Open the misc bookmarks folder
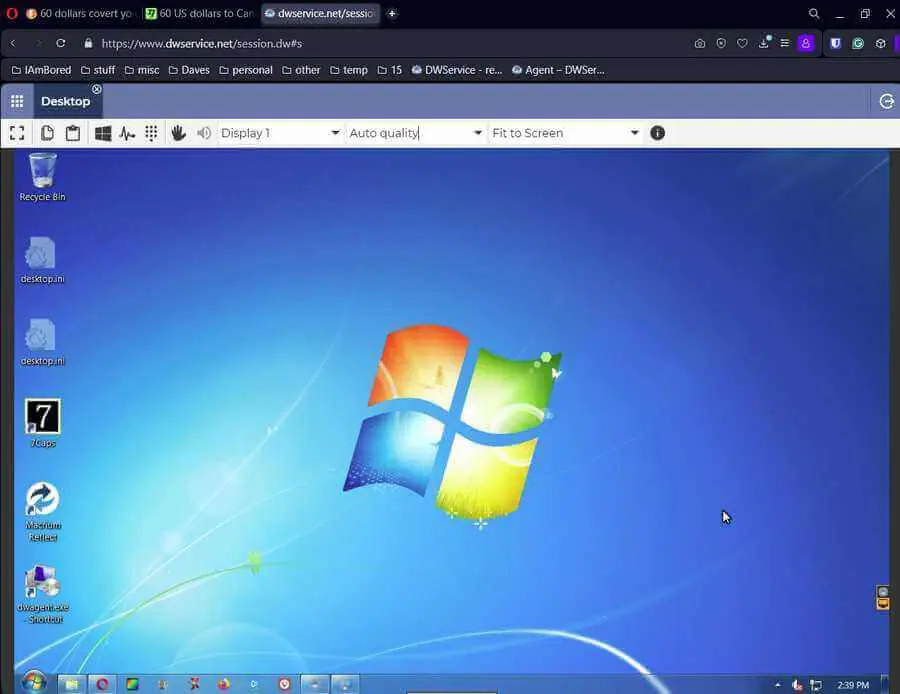 [142, 70]
